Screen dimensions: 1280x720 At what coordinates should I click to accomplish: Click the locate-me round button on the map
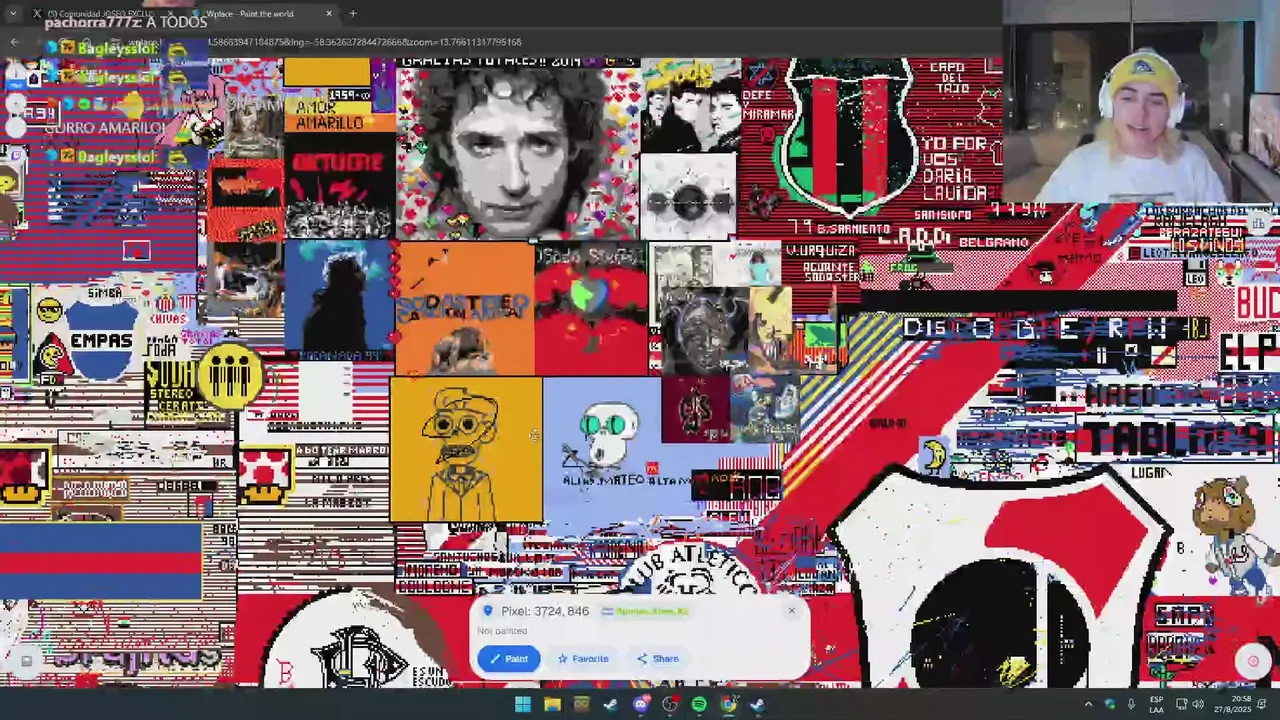(x=1253, y=661)
